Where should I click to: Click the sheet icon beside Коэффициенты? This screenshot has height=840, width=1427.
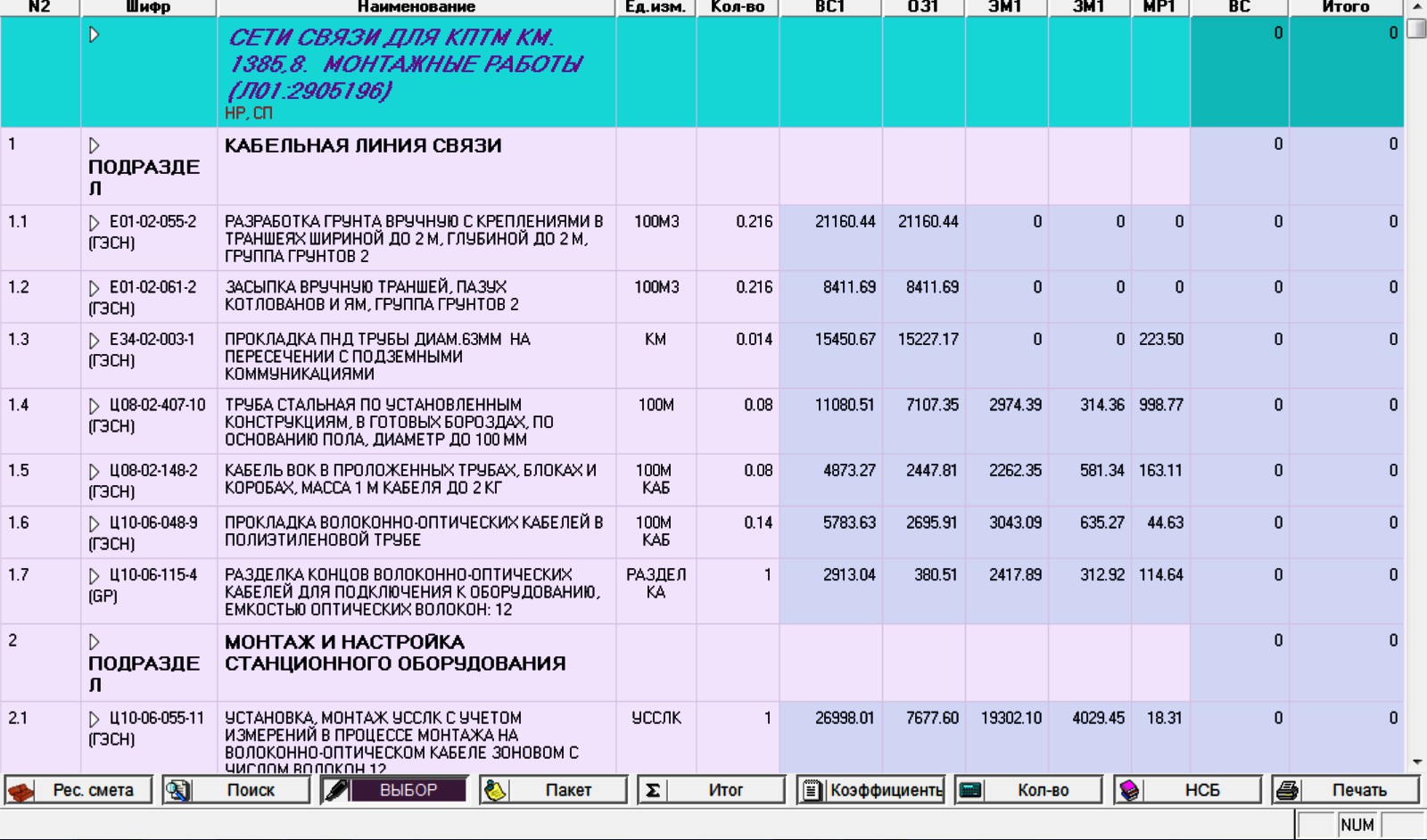pyautogui.click(x=812, y=790)
